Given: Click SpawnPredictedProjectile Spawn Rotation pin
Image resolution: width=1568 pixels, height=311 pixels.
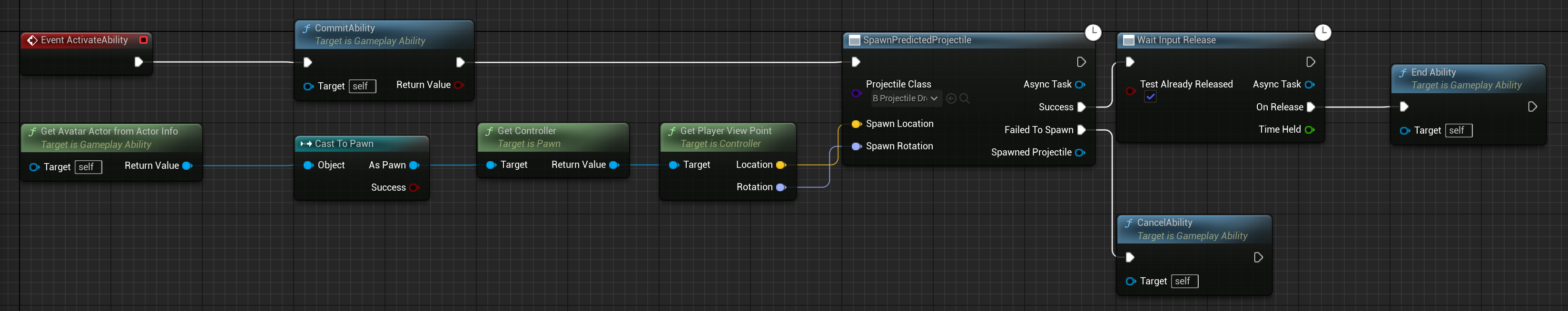Looking at the screenshot, I should tap(857, 146).
